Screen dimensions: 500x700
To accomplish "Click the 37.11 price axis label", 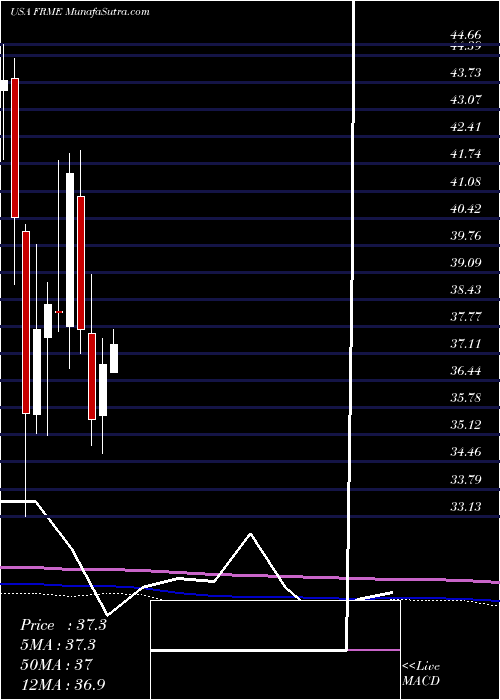I will 466,344.
